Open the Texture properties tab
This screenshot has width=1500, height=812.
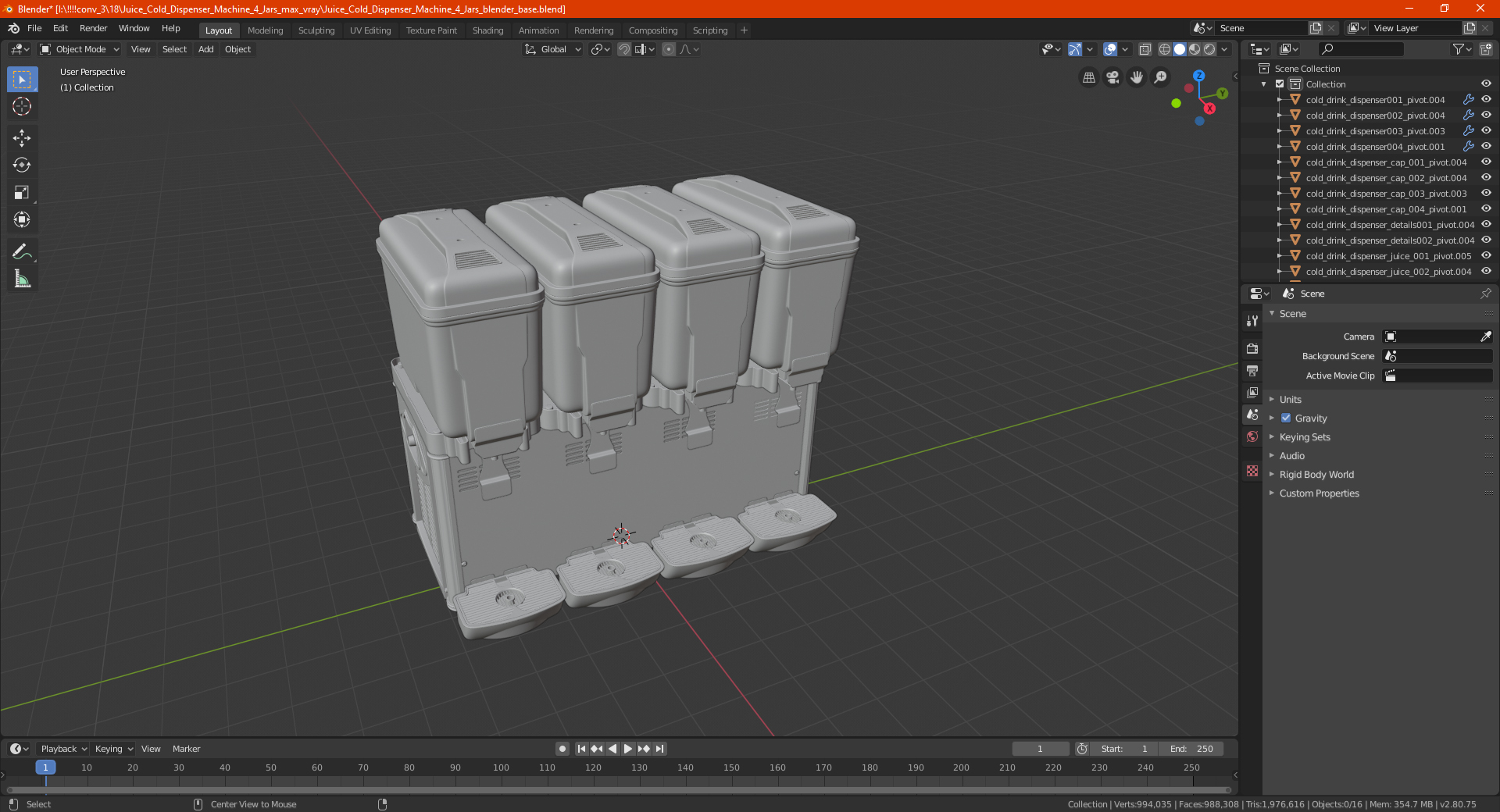tap(1252, 471)
